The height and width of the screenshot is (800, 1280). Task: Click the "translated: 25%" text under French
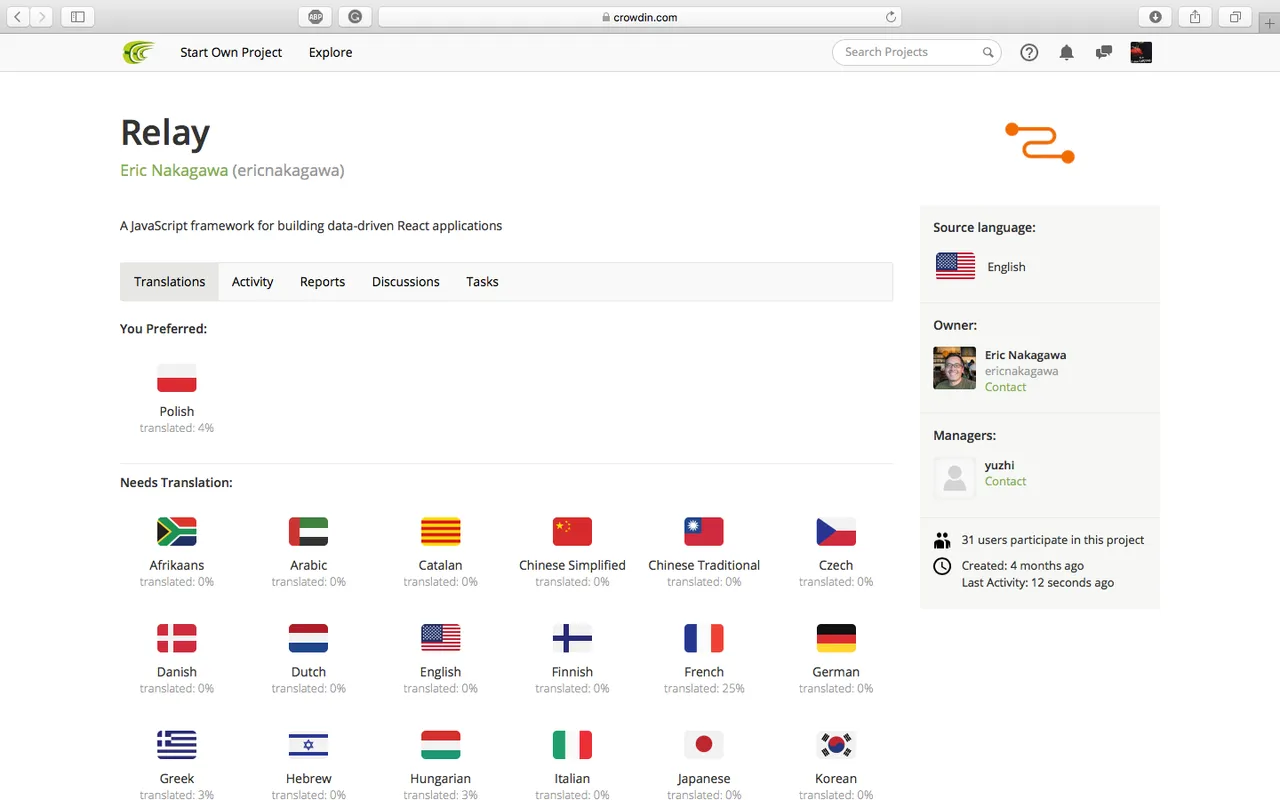coord(704,688)
